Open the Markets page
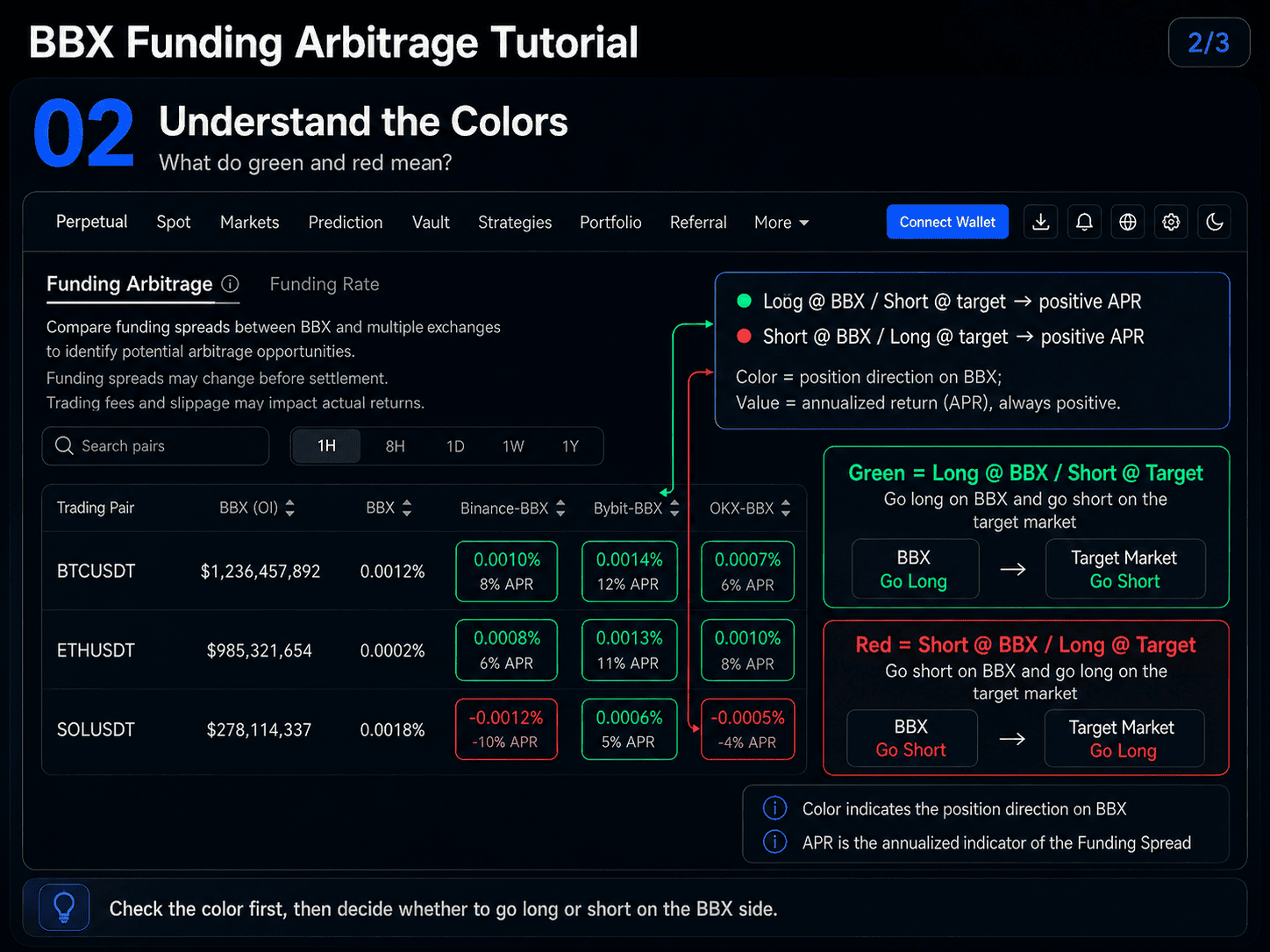 click(250, 223)
